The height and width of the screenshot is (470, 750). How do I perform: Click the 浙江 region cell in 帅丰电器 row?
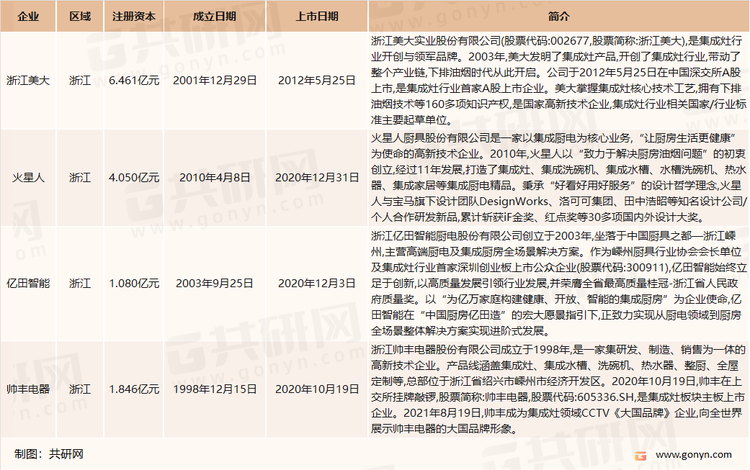[x=80, y=389]
